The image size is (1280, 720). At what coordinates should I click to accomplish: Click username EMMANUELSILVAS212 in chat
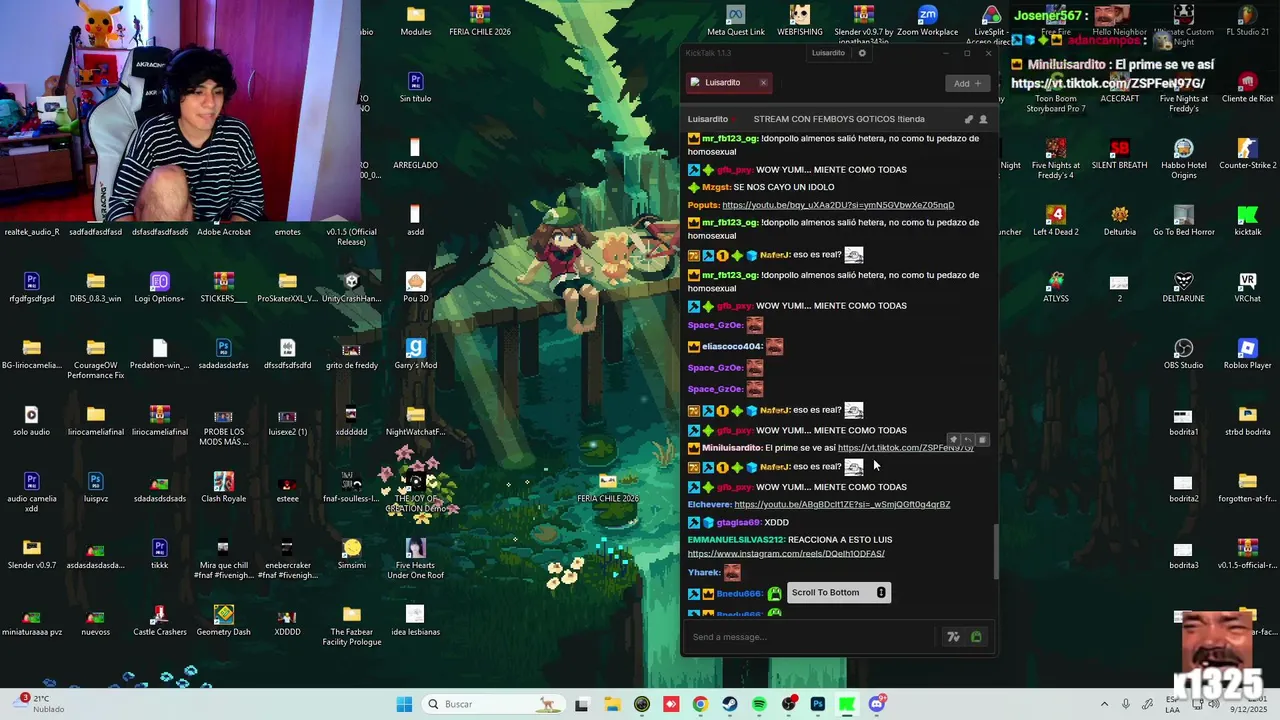click(x=736, y=540)
